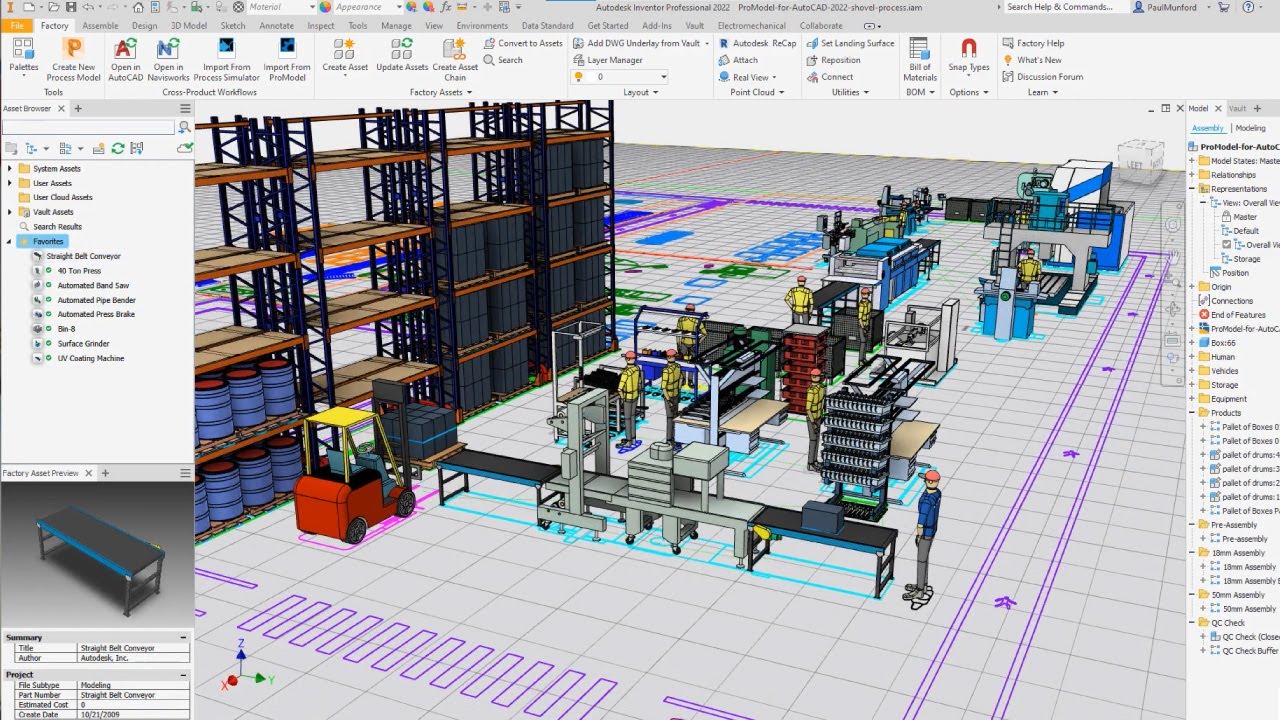
Task: Expand the System Assets folder
Action: pyautogui.click(x=11, y=168)
